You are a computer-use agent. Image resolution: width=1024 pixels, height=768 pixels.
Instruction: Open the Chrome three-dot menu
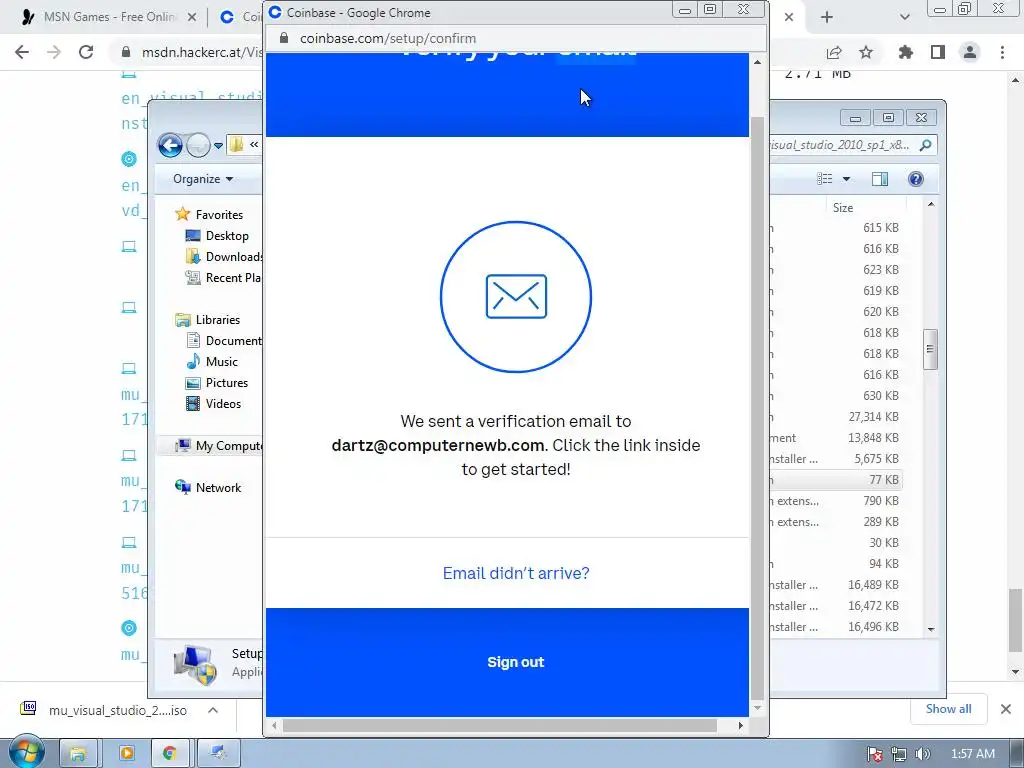[x=1002, y=52]
